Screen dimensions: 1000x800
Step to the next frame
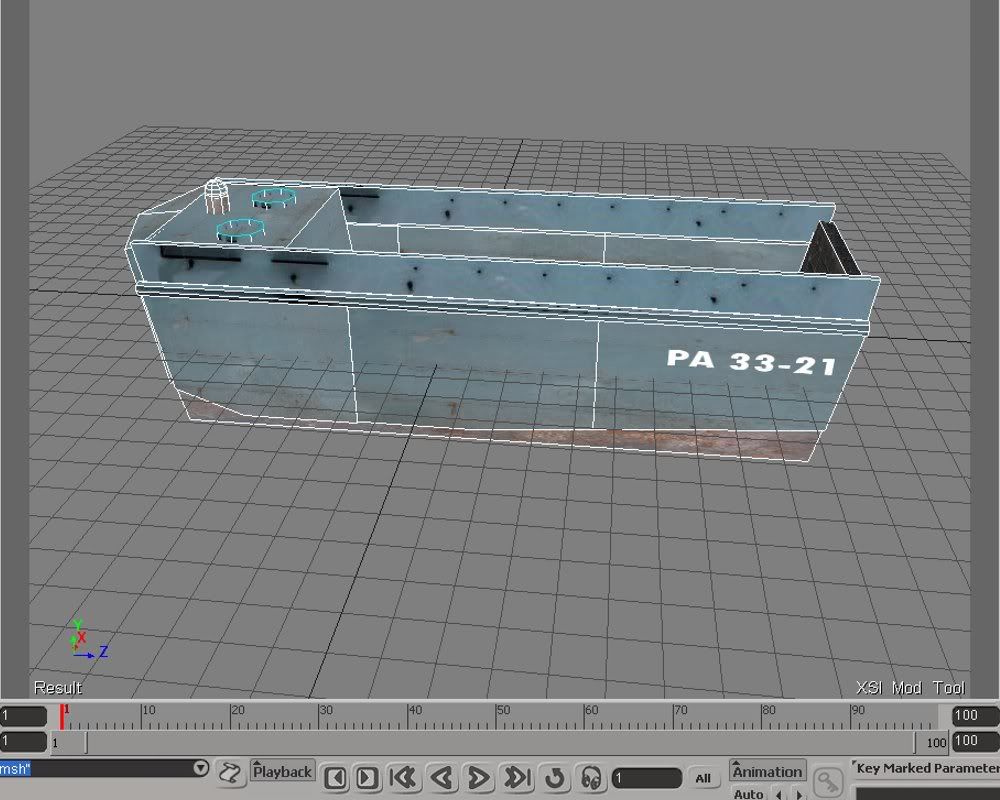pos(366,778)
